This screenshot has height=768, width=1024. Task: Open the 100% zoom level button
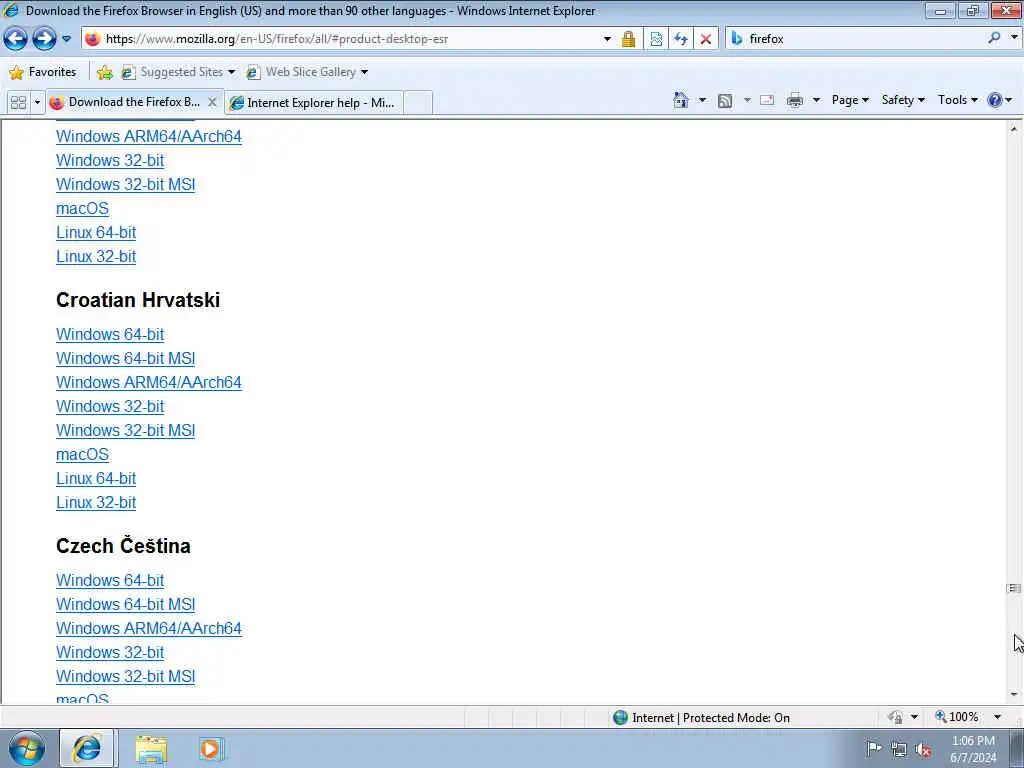(x=957, y=717)
